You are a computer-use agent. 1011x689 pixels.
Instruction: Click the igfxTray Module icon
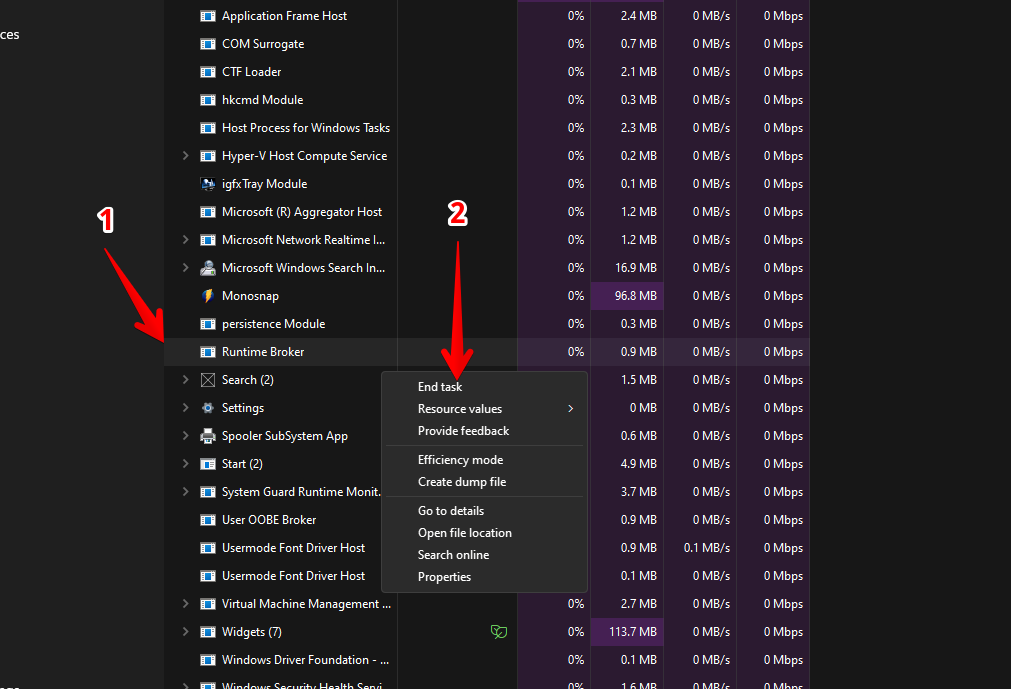click(208, 184)
